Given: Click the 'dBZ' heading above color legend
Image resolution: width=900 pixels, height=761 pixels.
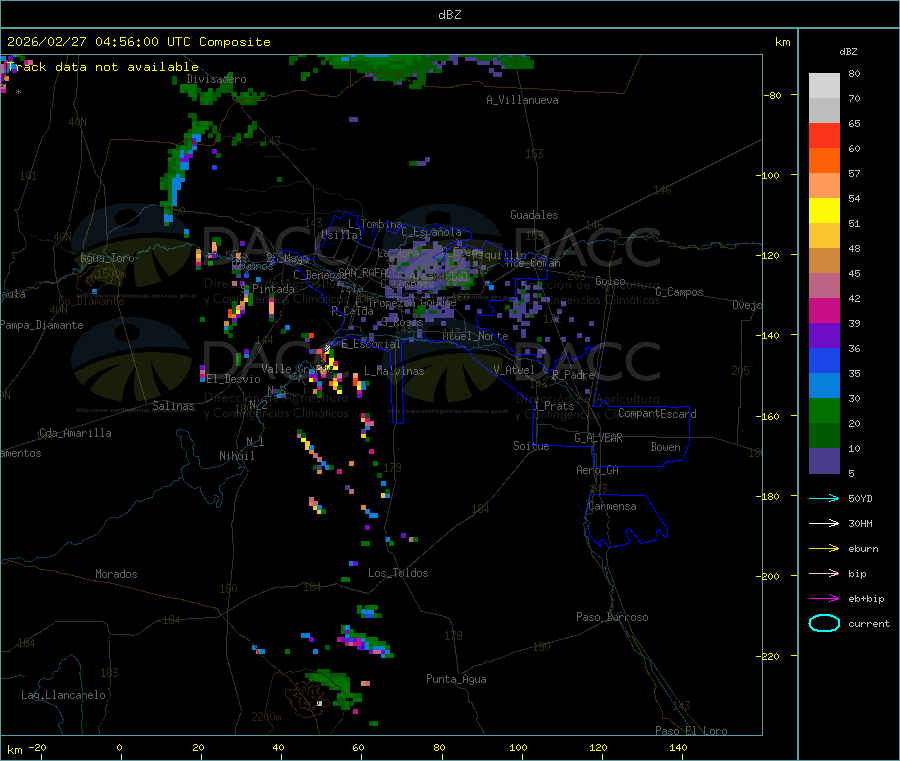Looking at the screenshot, I should tap(848, 52).
